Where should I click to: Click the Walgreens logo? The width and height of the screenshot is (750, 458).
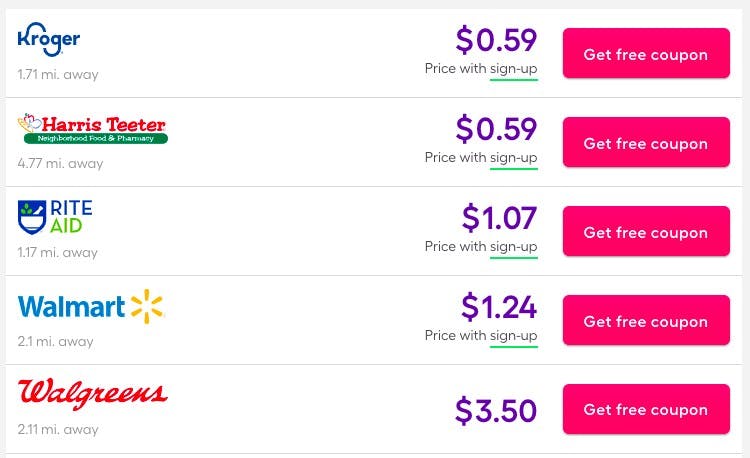92,394
